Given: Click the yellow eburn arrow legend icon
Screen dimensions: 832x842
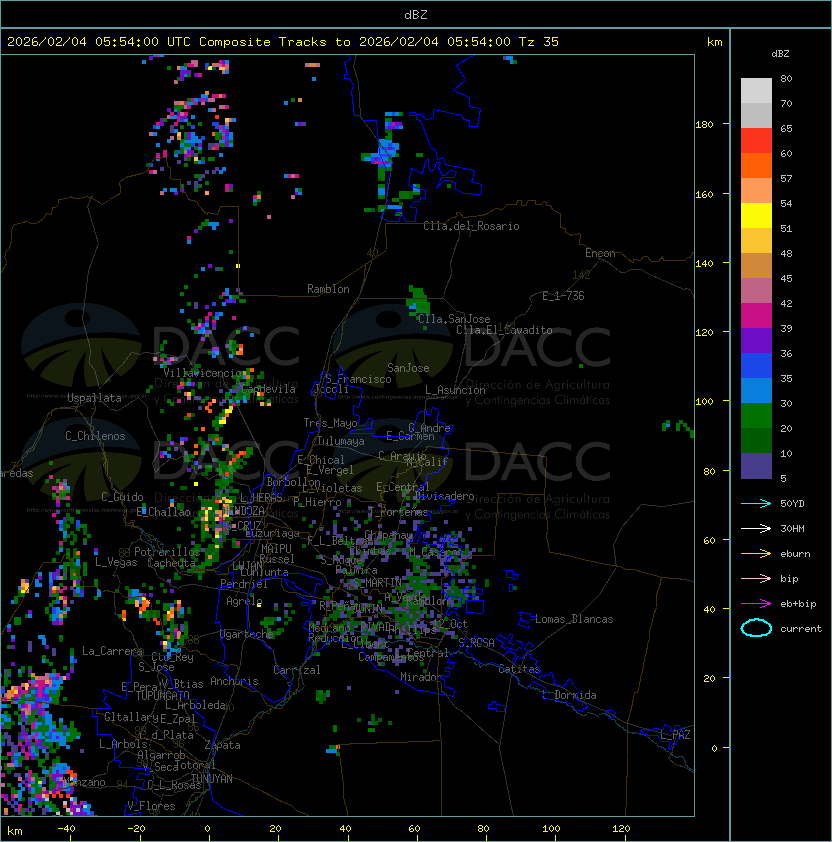Looking at the screenshot, I should click(756, 554).
